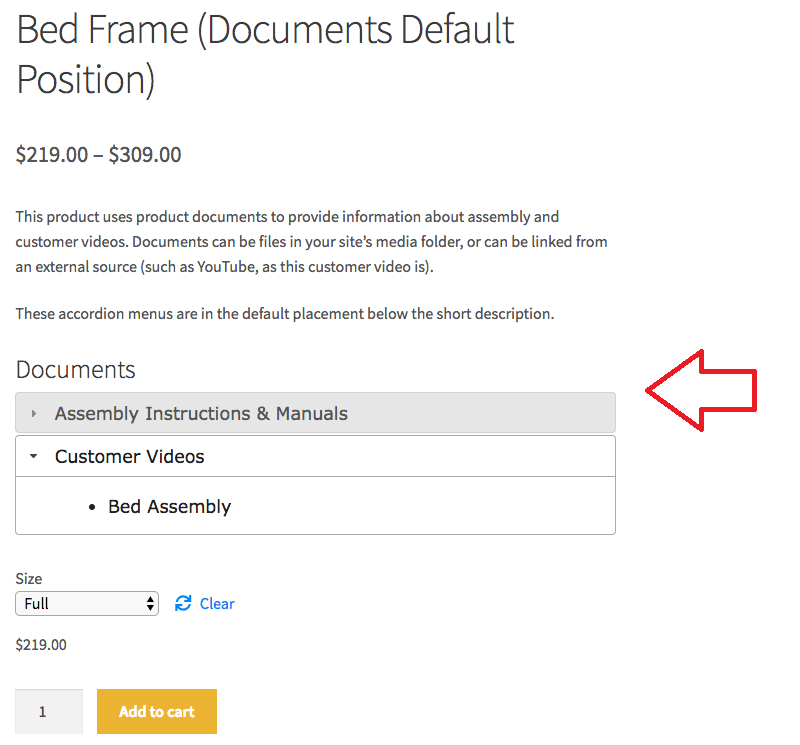
Task: Expand the Assembly Instructions & Manuals accordion
Action: click(201, 413)
